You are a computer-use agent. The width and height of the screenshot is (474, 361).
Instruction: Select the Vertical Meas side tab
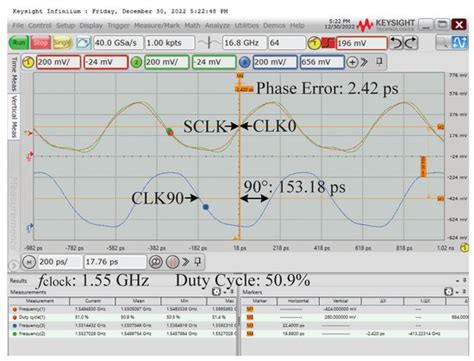click(14, 117)
